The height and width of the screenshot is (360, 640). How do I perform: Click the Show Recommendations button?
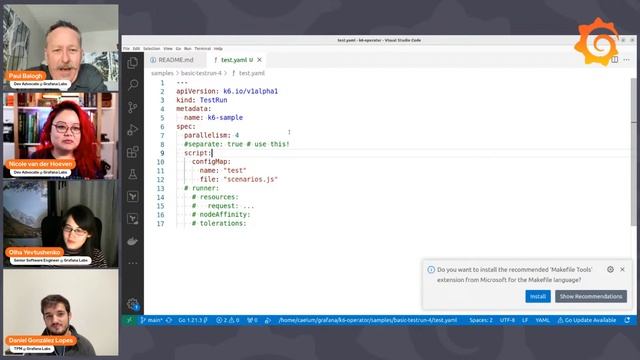[x=591, y=296]
